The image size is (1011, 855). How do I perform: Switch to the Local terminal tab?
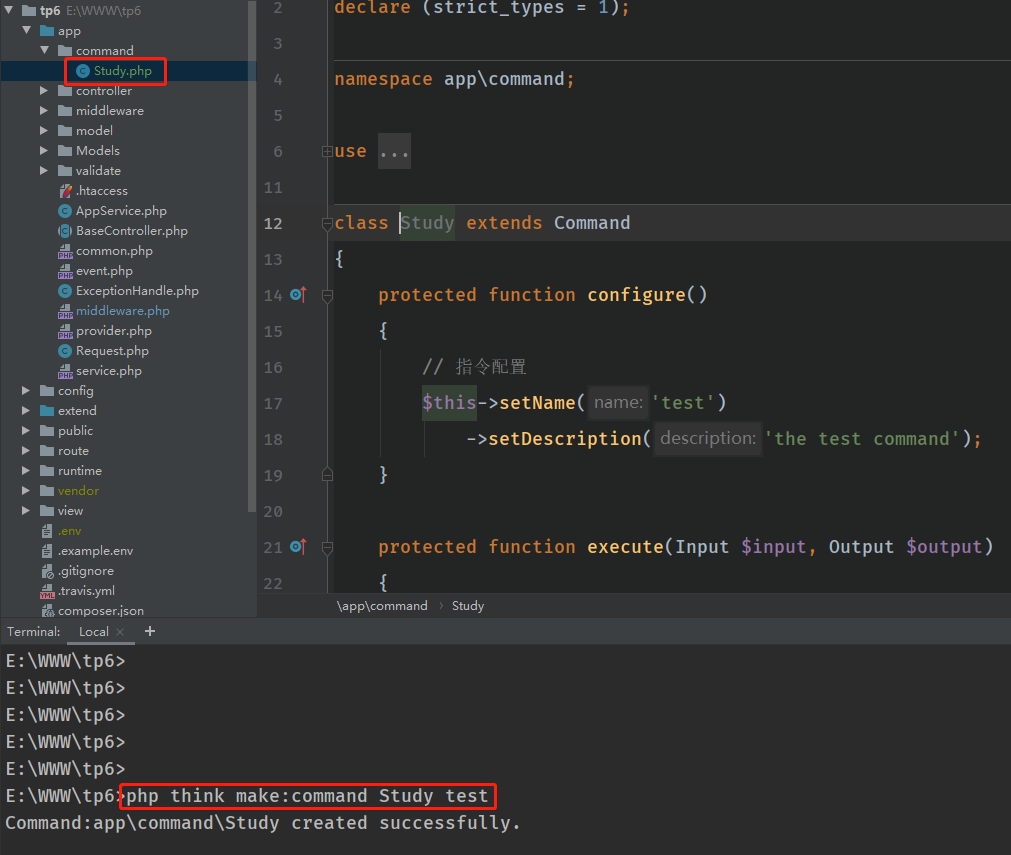[93, 632]
